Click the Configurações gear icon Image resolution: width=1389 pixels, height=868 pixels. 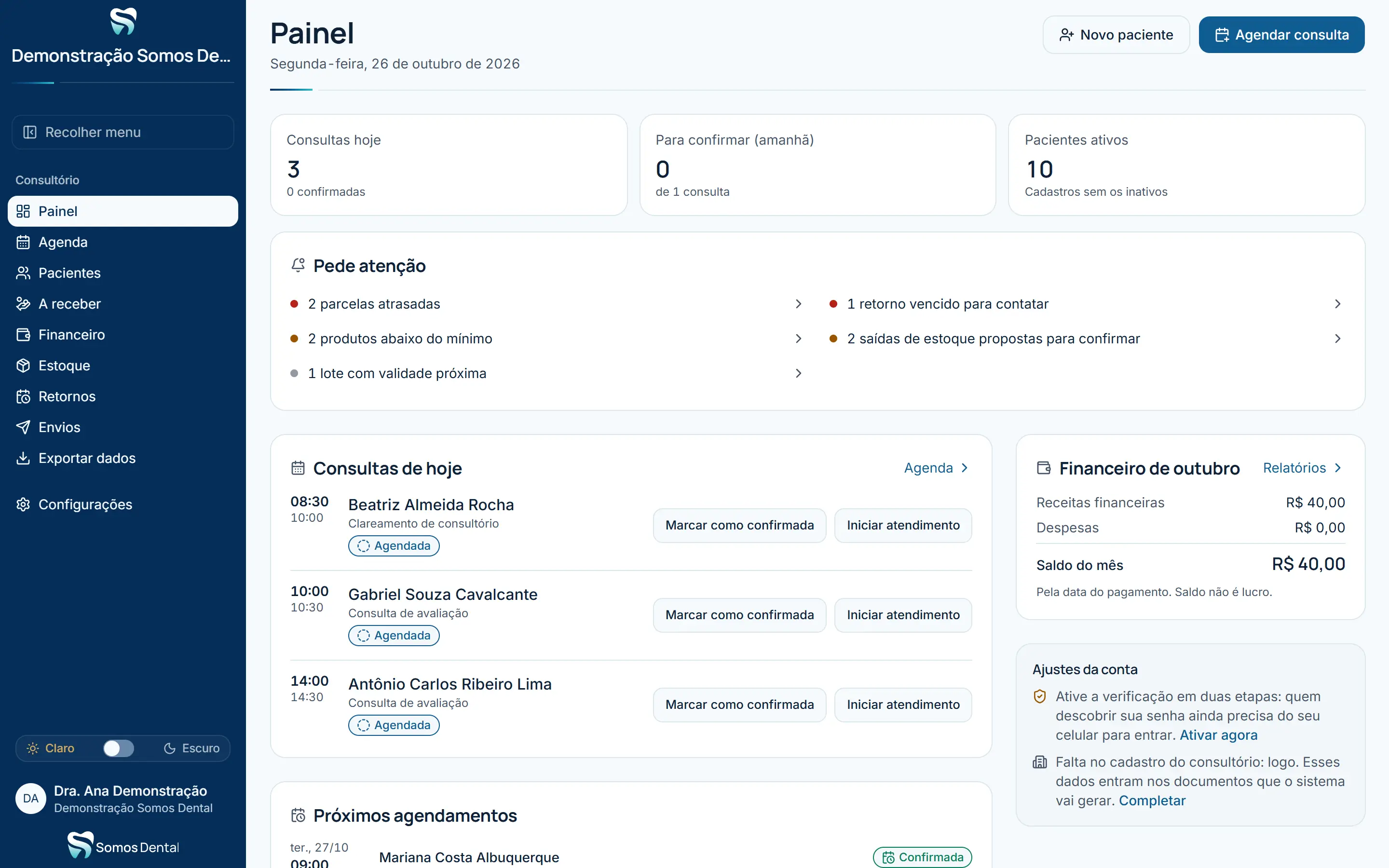(x=23, y=504)
